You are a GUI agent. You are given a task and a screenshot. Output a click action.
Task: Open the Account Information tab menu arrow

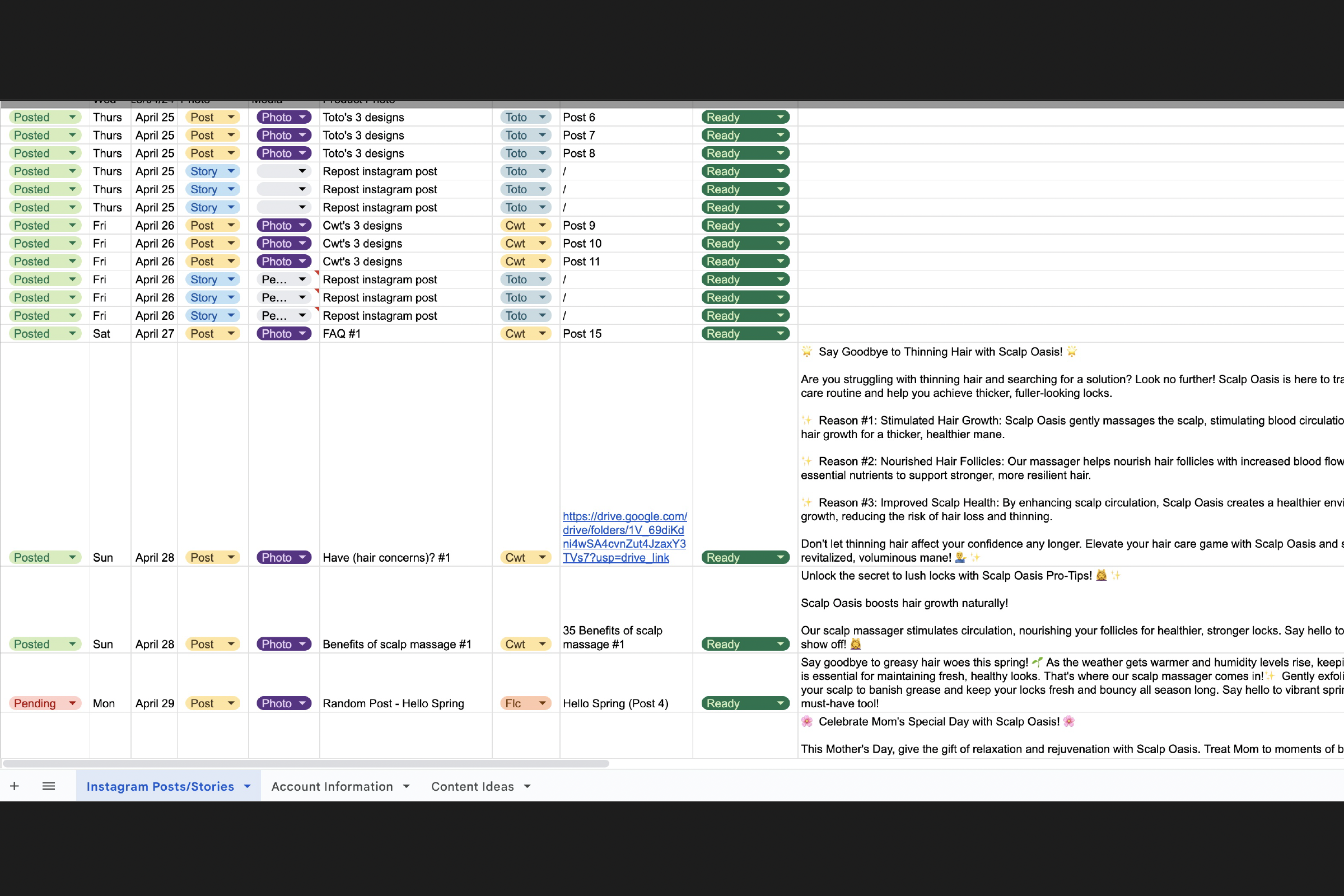pos(407,786)
